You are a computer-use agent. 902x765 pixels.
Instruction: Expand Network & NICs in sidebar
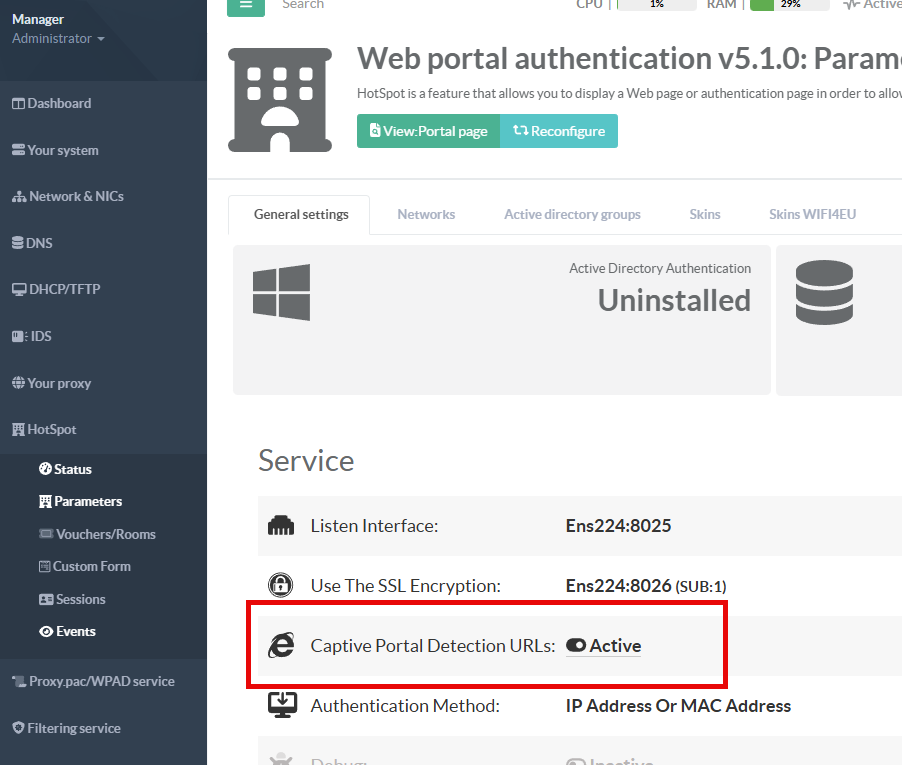pyautogui.click(x=75, y=197)
